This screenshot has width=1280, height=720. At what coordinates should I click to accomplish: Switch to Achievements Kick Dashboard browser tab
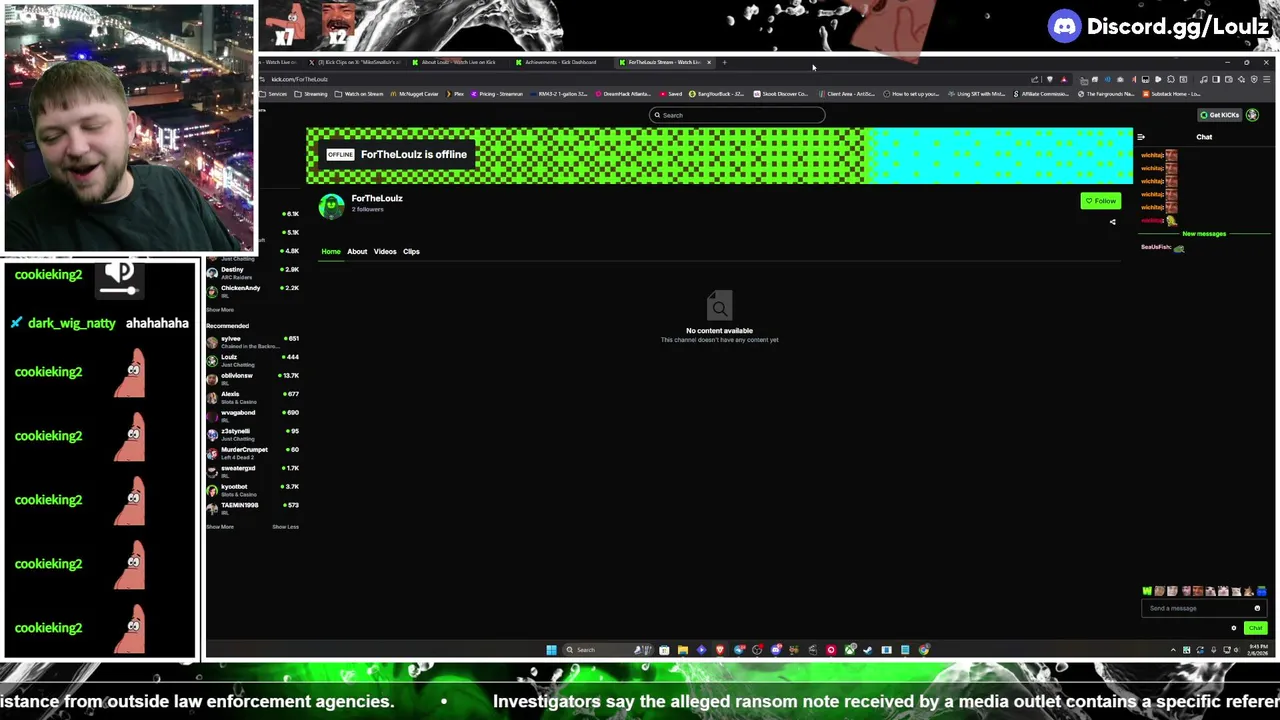(560, 62)
